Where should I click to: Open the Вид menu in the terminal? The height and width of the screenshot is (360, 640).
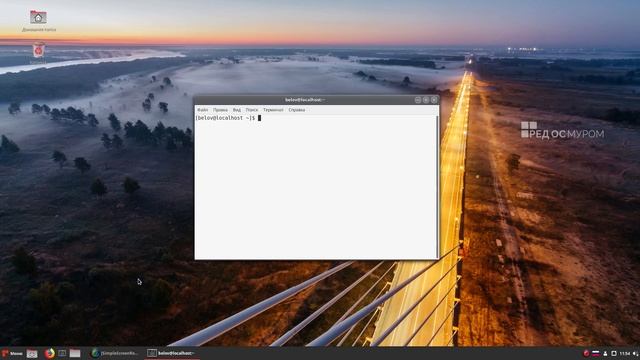237,110
